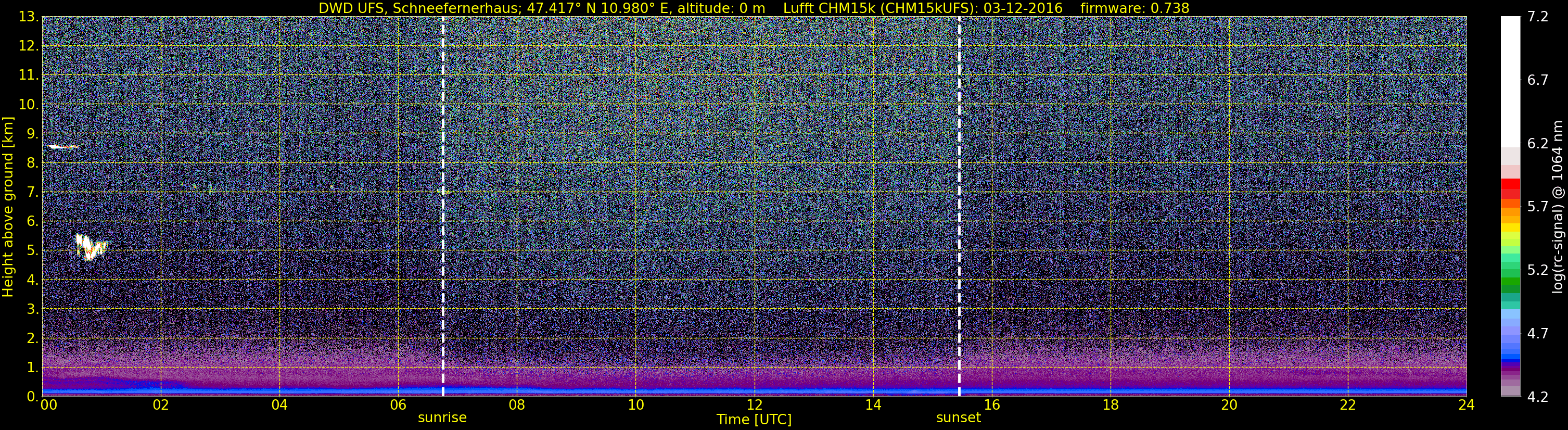Image resolution: width=1568 pixels, height=430 pixels.
Task: Click the time axis tick label '02'
Action: coord(161,406)
